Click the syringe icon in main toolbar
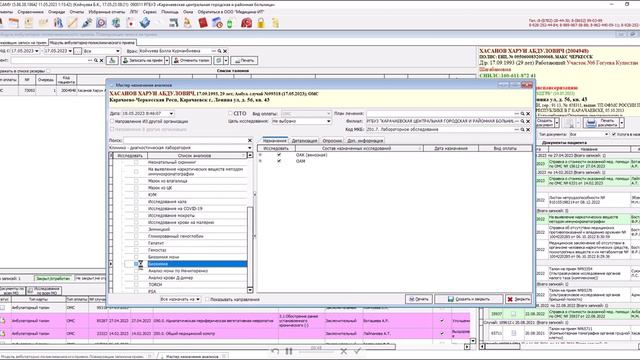This screenshot has height=360, width=640. [87, 23]
